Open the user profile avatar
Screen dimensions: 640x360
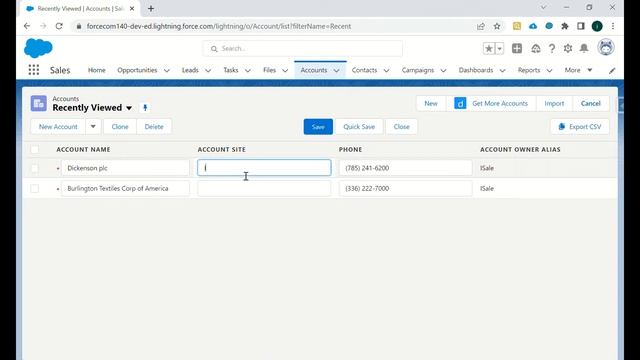tap(606, 47)
